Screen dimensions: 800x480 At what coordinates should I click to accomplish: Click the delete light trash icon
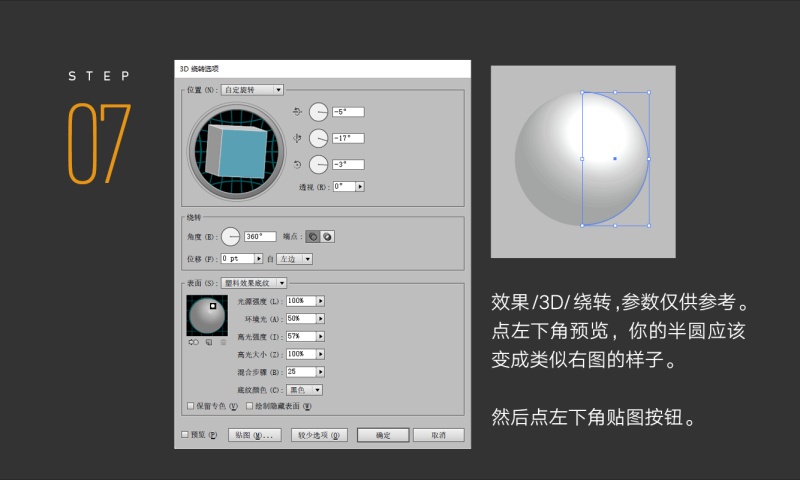[x=223, y=342]
